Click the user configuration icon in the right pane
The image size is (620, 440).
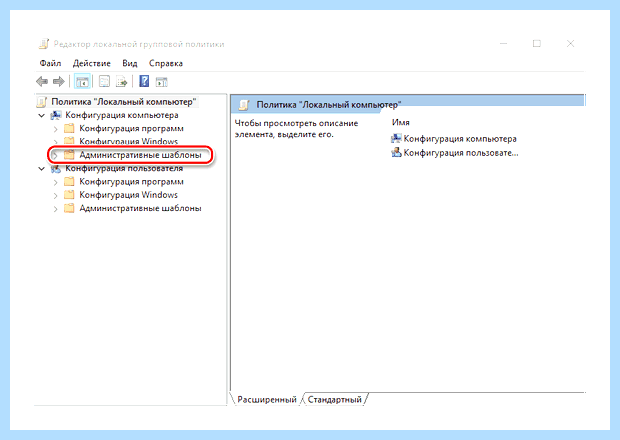(396, 152)
